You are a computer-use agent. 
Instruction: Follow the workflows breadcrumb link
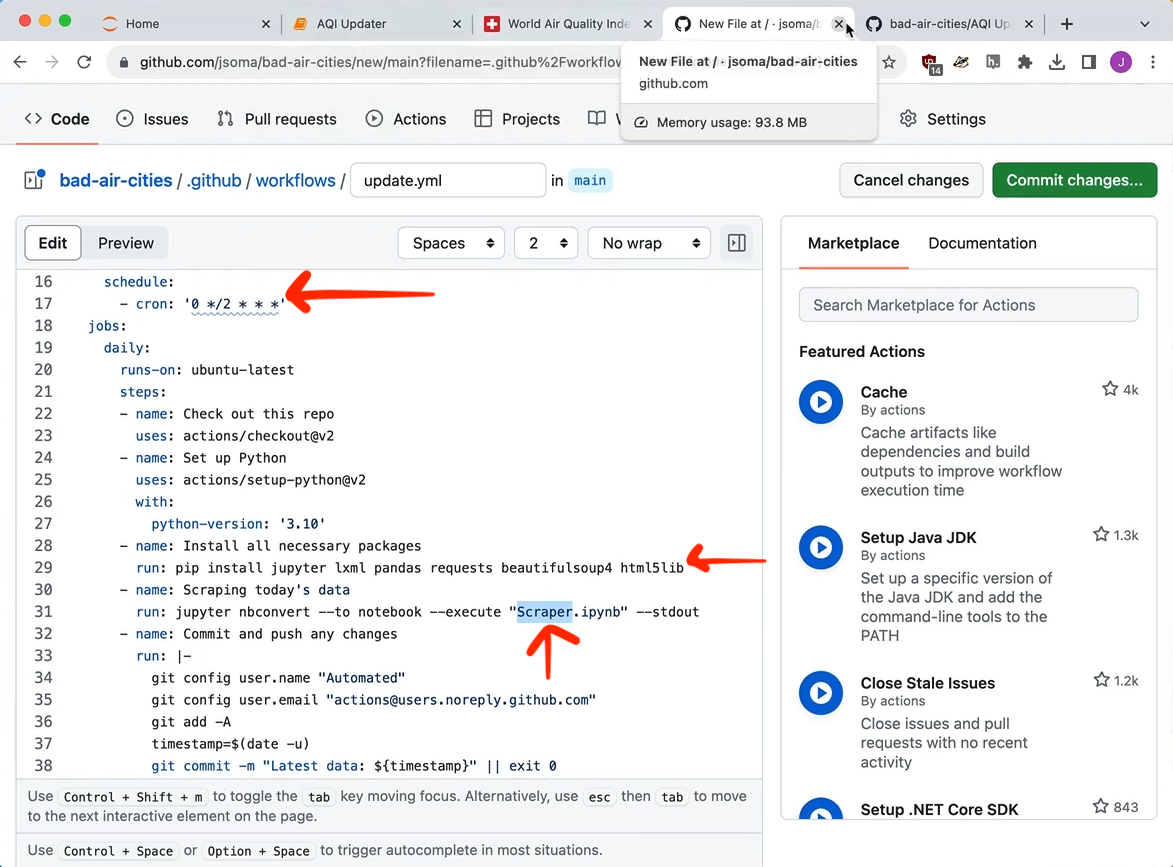tap(295, 180)
